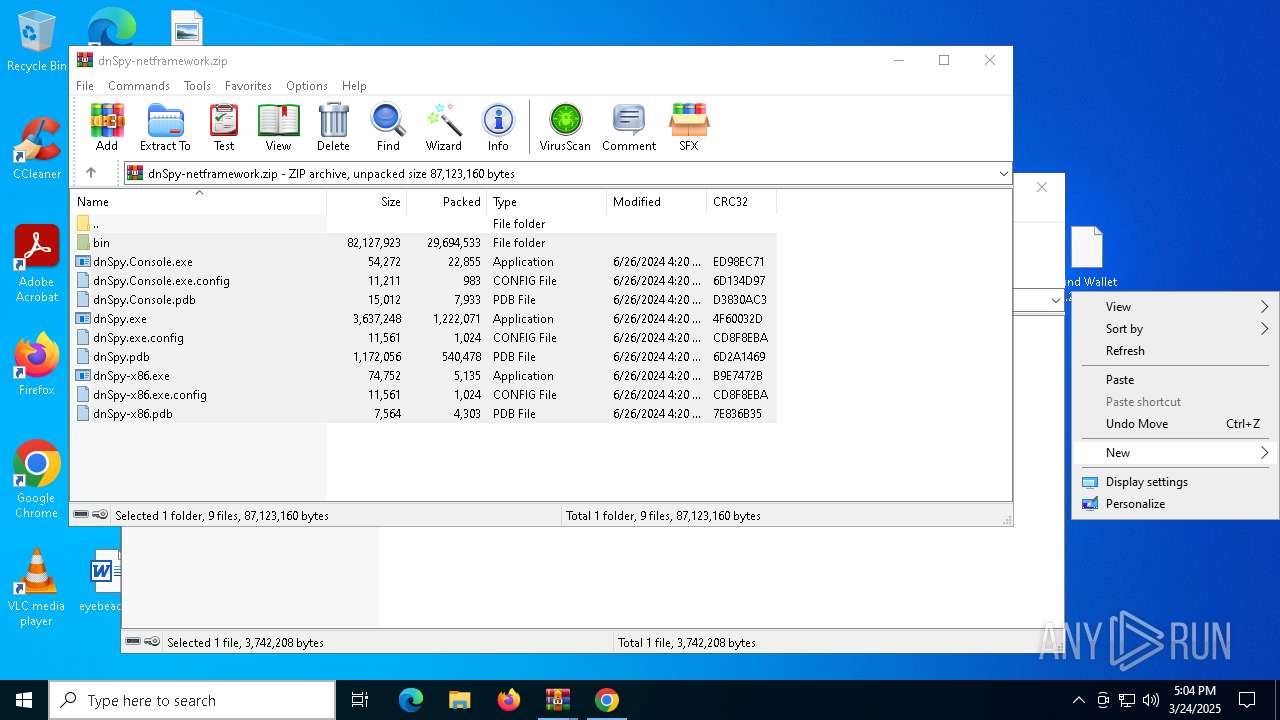The image size is (1280, 720).
Task: Click the Windows Start button
Action: coord(24,700)
